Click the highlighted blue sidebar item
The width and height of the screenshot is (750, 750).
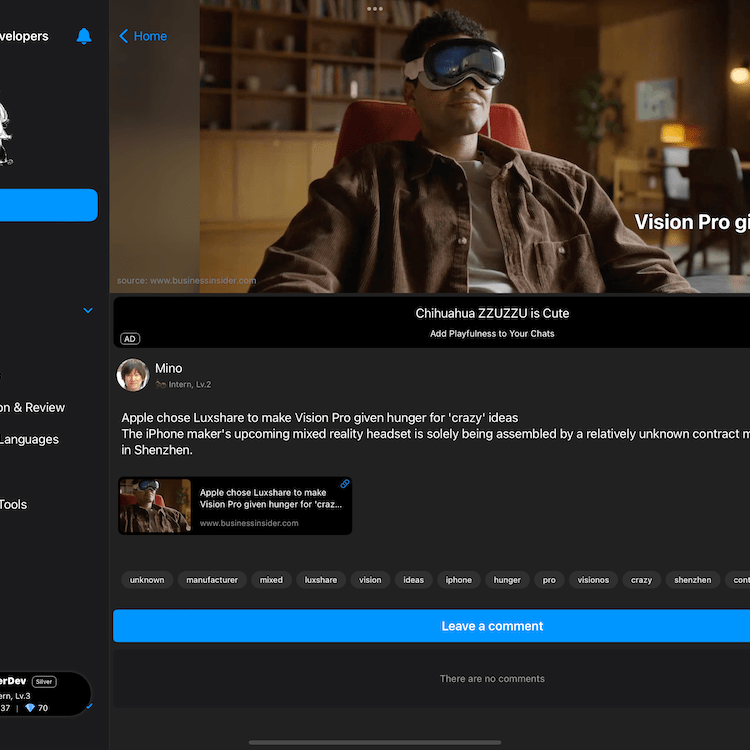coord(48,205)
